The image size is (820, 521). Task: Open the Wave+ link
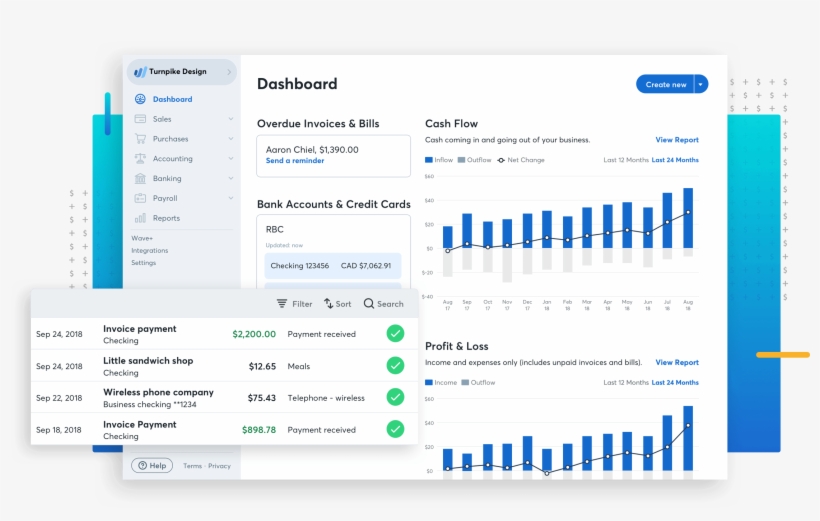pyautogui.click(x=142, y=238)
